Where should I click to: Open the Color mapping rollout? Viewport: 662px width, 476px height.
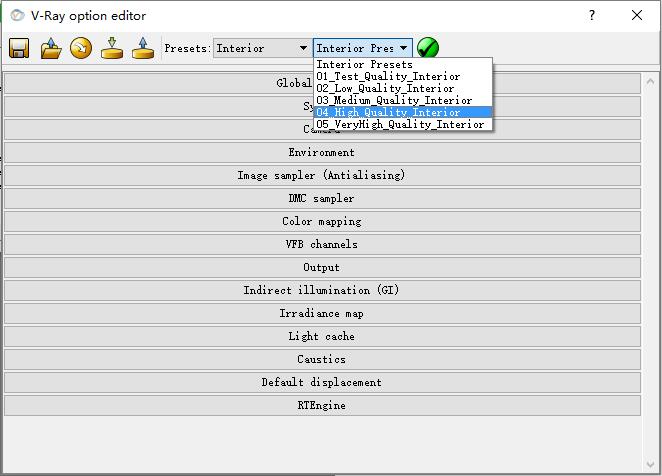[322, 221]
